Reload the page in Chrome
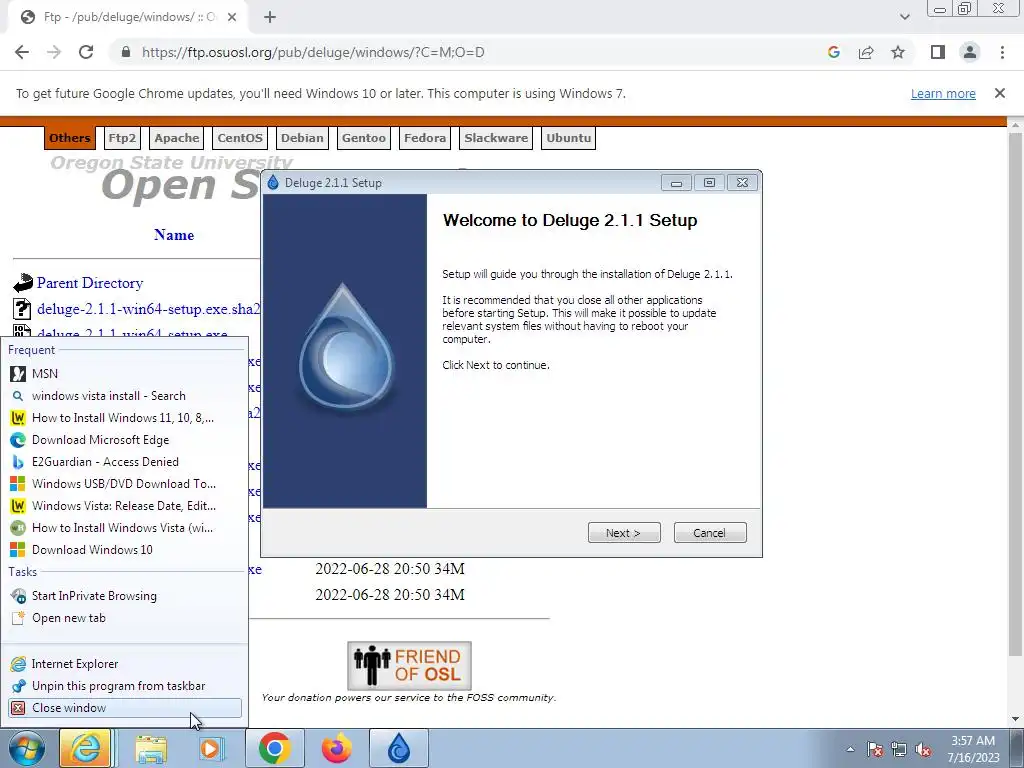This screenshot has height=768, width=1024. click(86, 52)
